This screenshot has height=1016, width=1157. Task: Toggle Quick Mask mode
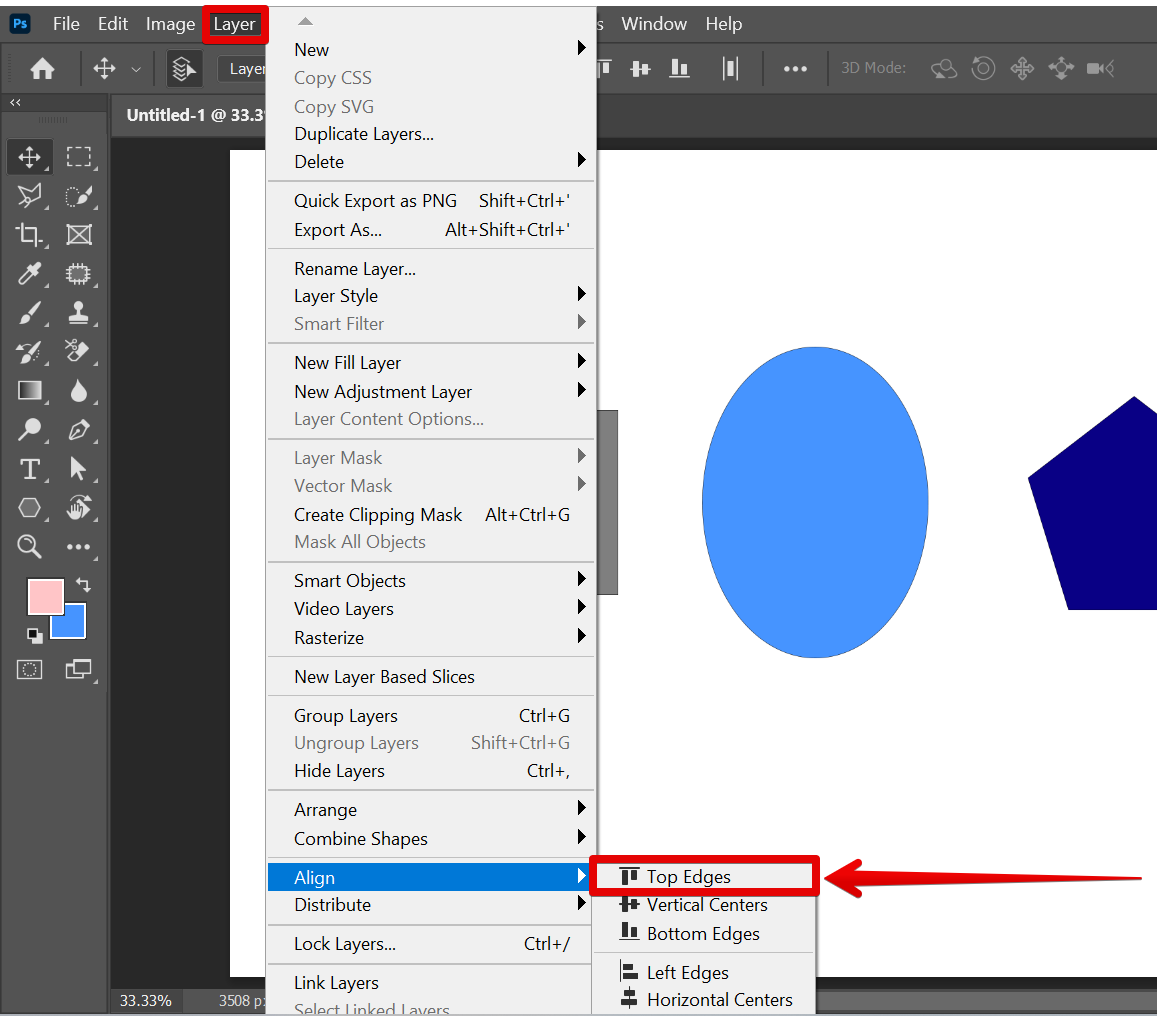coord(30,669)
